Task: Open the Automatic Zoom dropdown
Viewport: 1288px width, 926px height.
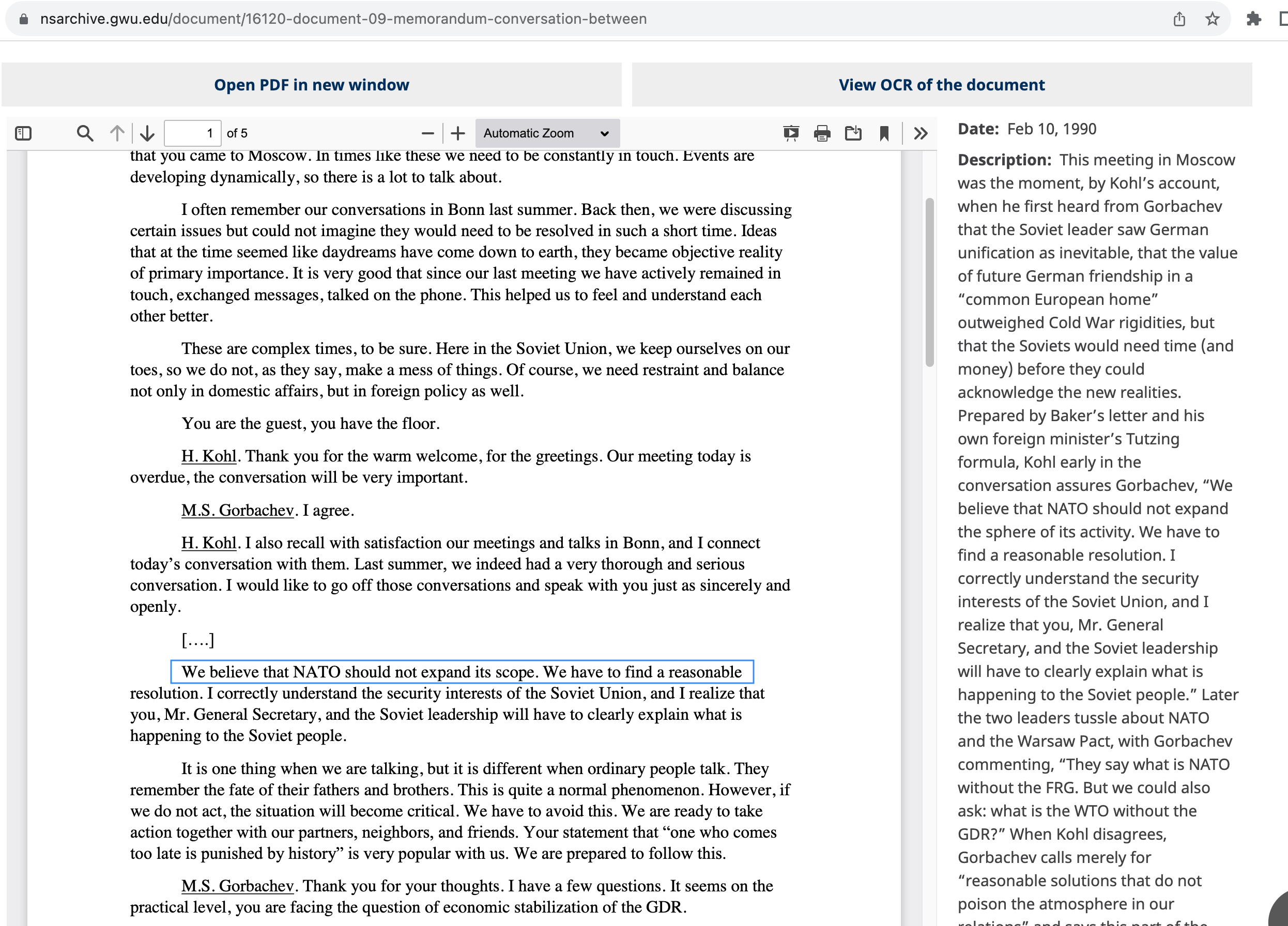Action: click(547, 133)
